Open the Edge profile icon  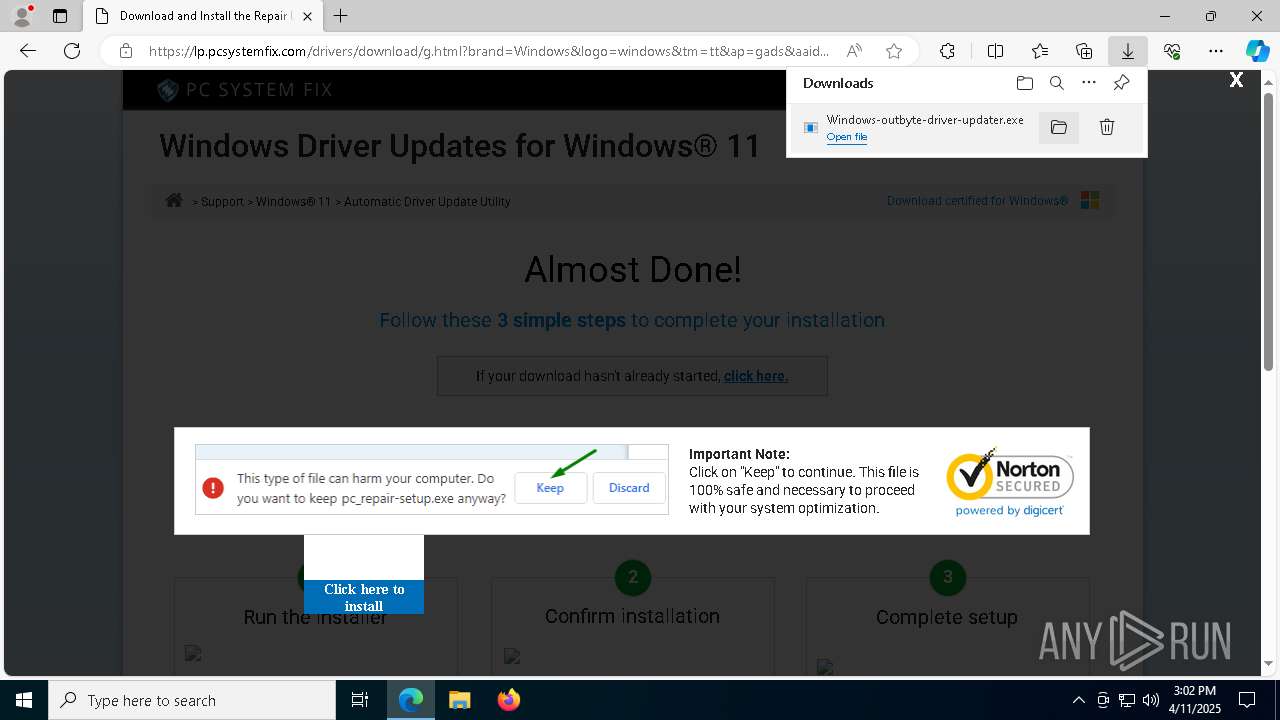coord(21,16)
